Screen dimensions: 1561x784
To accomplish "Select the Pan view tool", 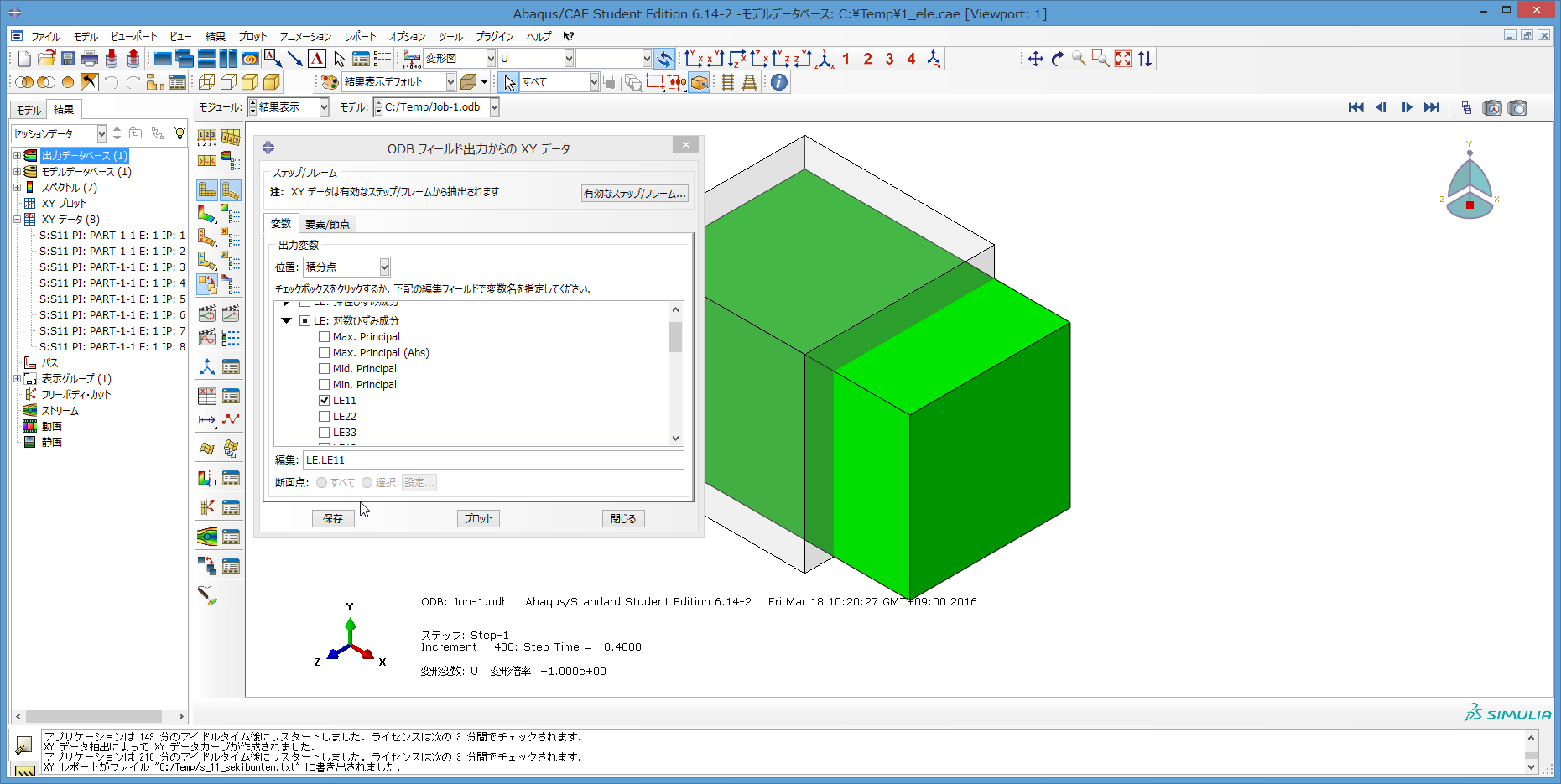I will (1035, 59).
